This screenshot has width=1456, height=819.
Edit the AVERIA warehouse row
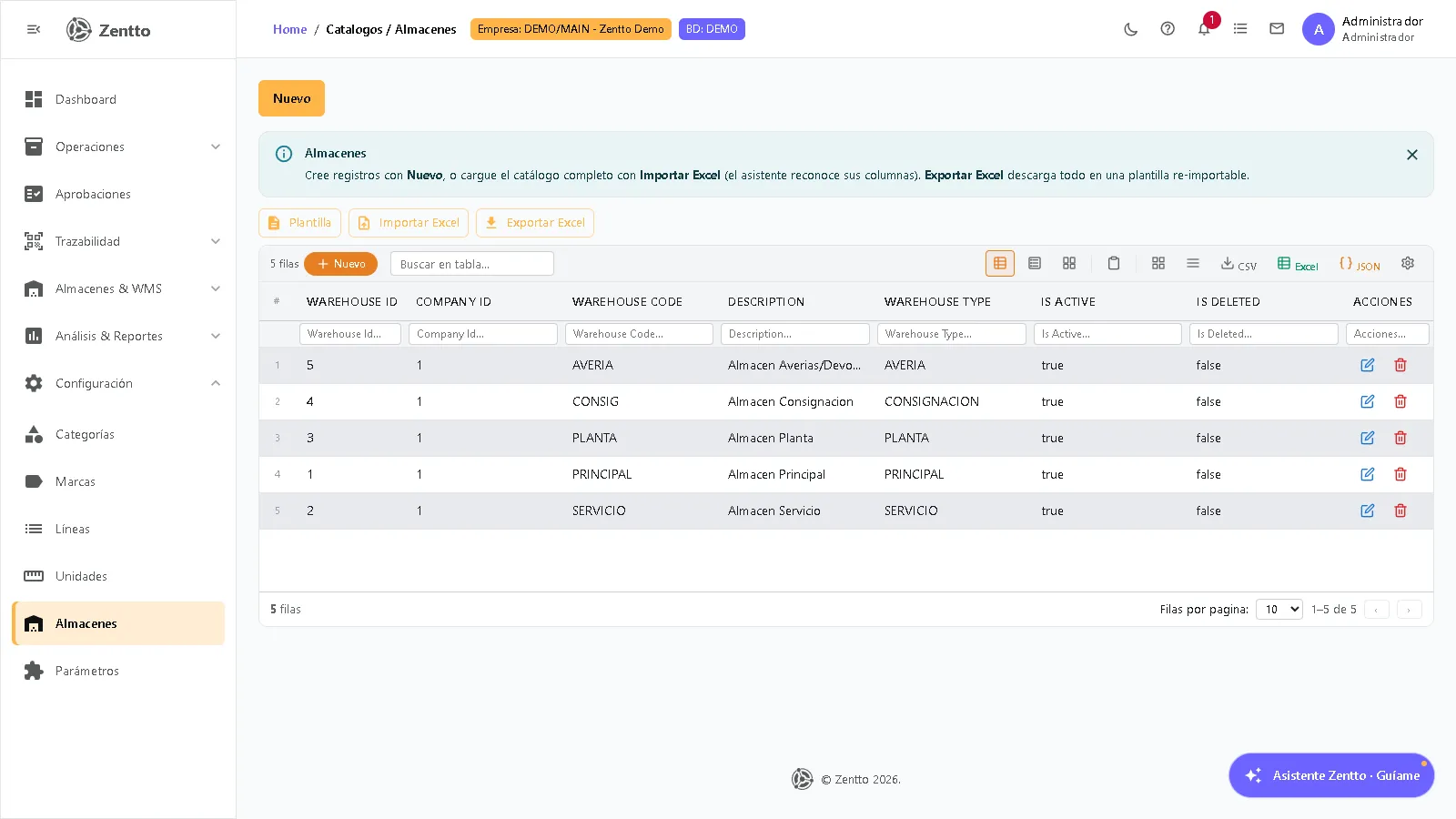coord(1367,365)
